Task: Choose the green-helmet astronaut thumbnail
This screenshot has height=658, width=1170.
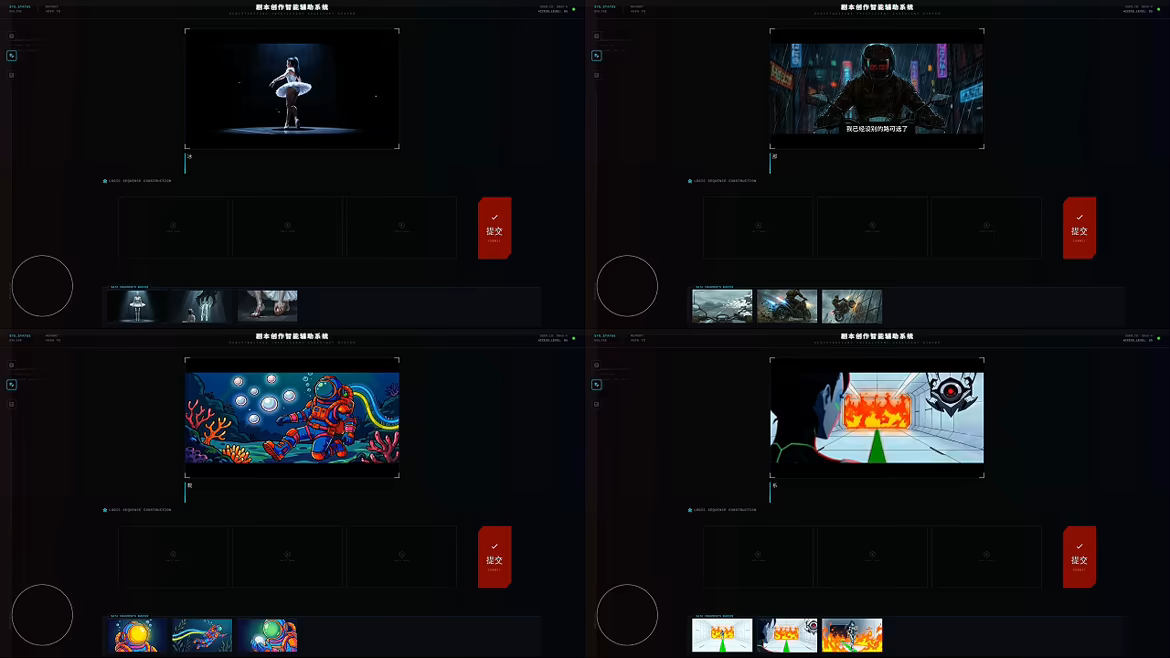Action: (267, 635)
